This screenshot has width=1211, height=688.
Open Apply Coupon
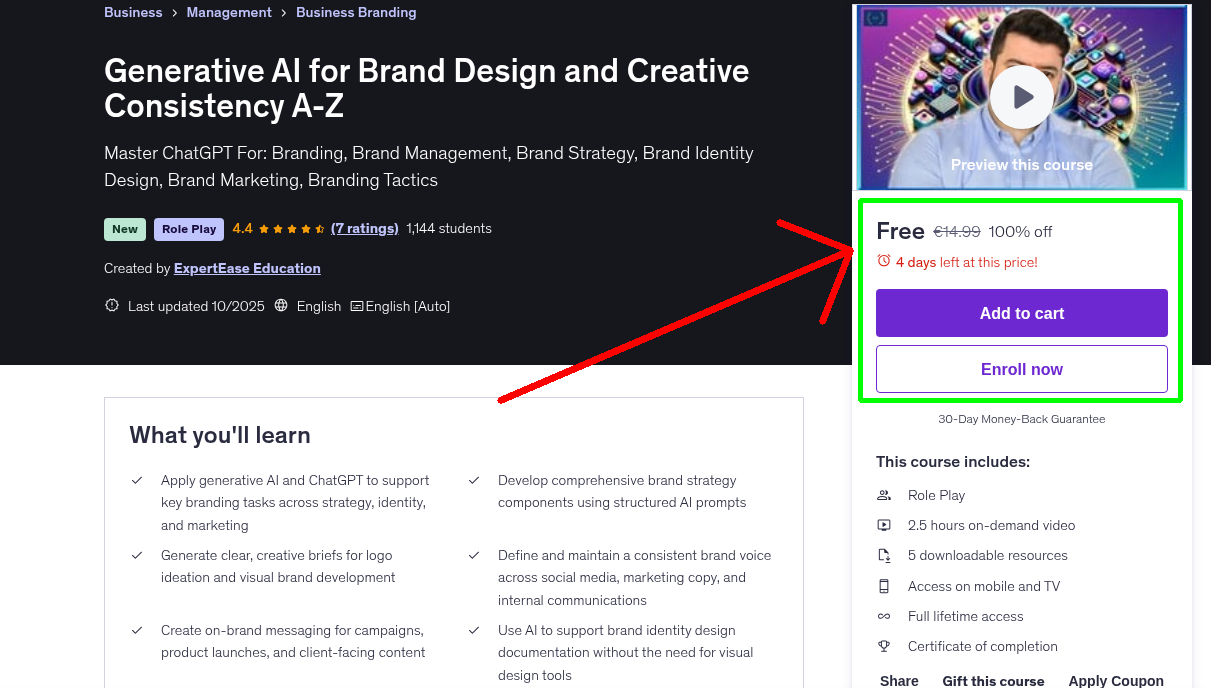[x=1116, y=680]
